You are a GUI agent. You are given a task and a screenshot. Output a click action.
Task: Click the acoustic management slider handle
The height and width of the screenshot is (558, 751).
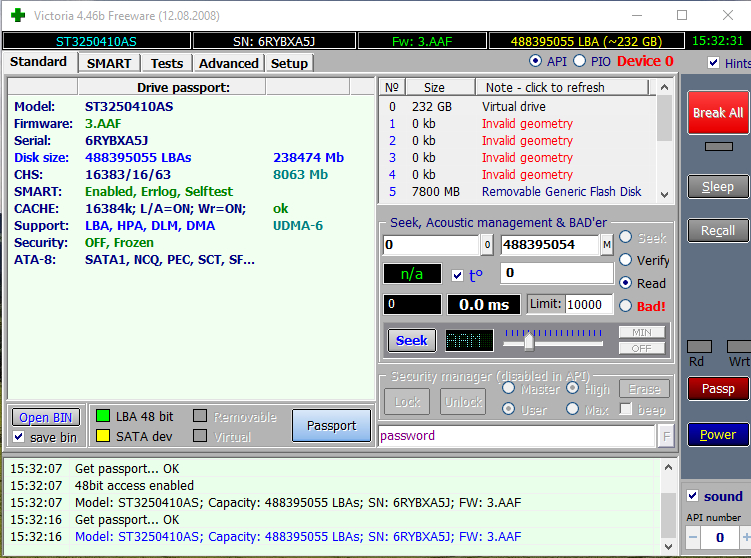click(529, 342)
